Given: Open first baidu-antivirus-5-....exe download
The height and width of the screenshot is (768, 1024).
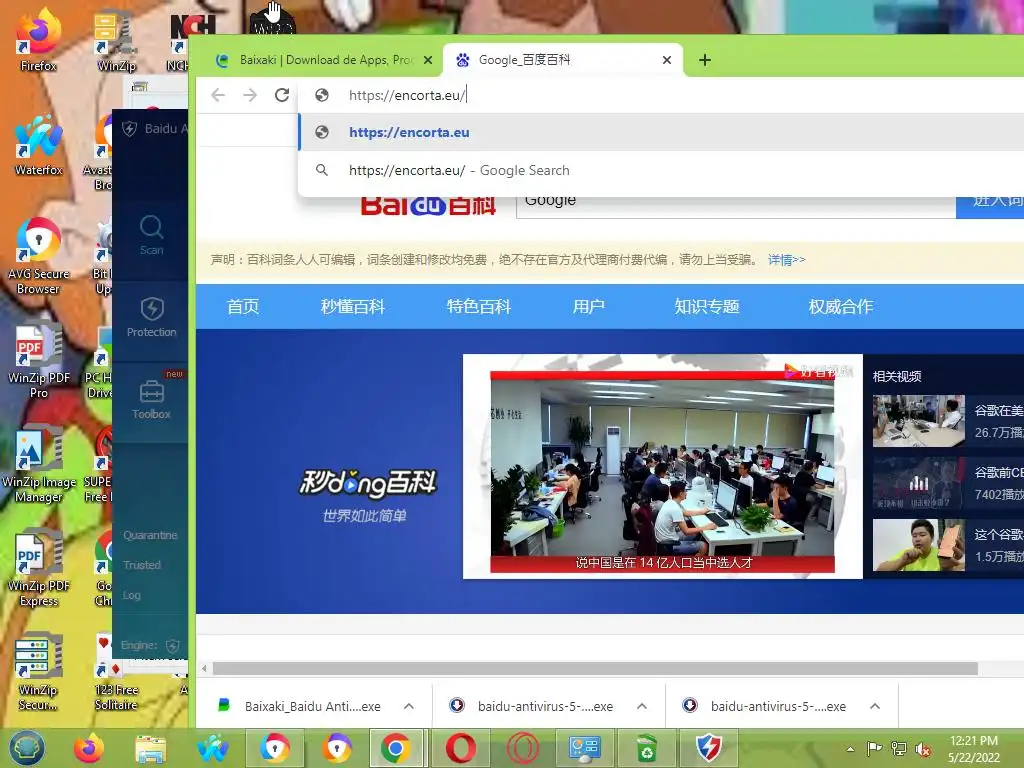Looking at the screenshot, I should pos(533,707).
